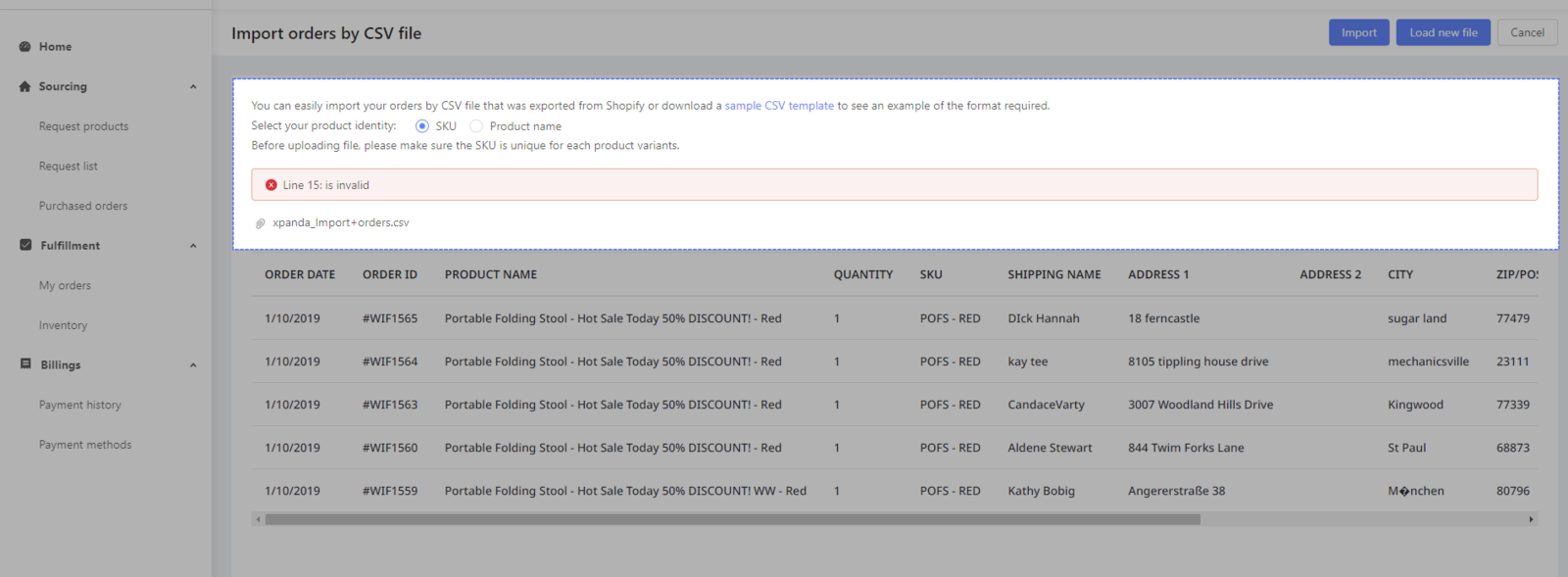This screenshot has width=1568, height=577.
Task: Go to Purchased orders
Action: 83,206
